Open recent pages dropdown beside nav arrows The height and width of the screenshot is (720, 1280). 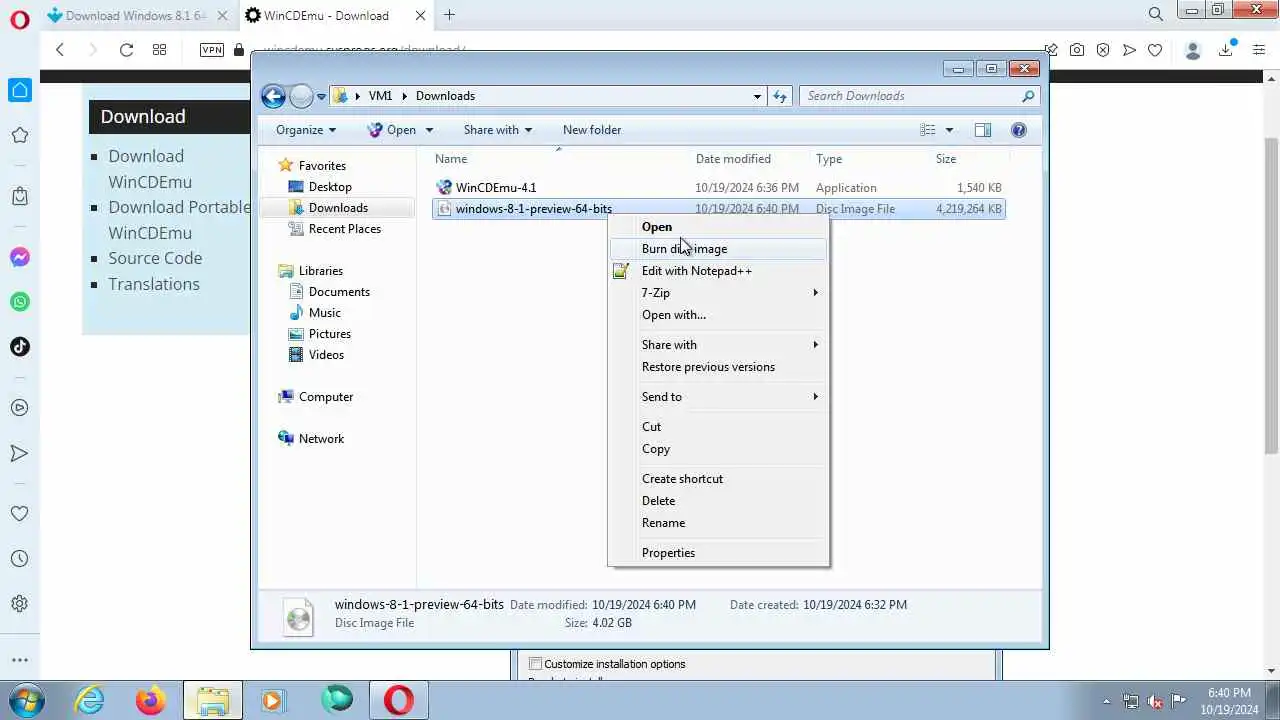click(x=321, y=97)
